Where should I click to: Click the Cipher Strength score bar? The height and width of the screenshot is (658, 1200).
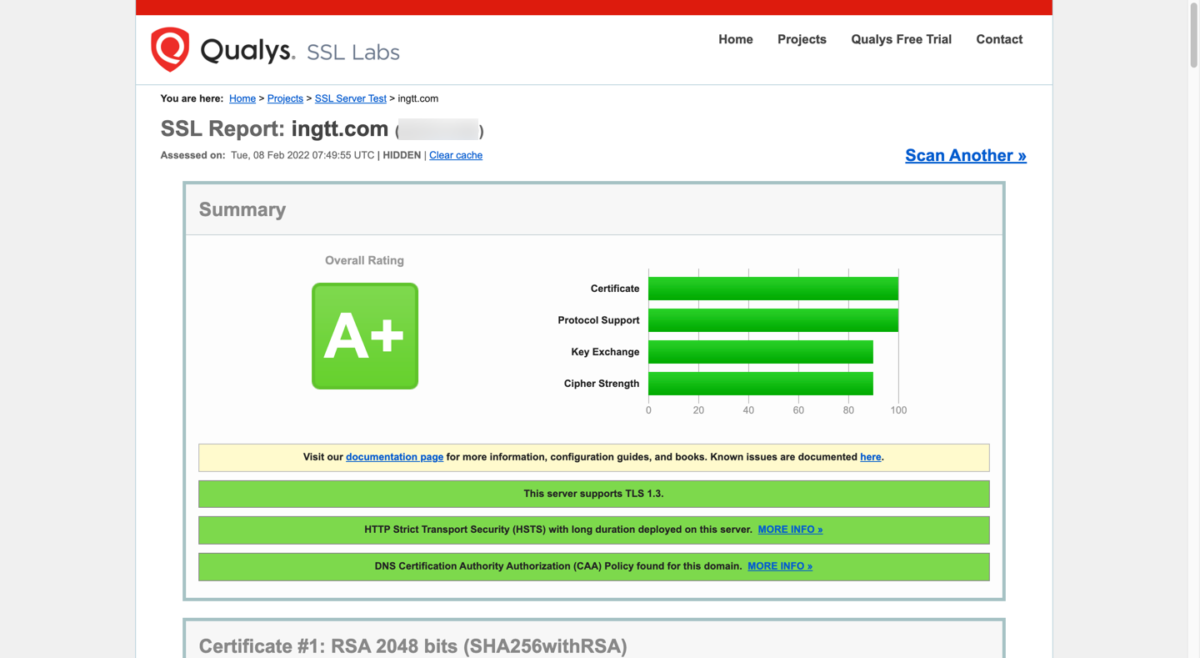coord(761,384)
